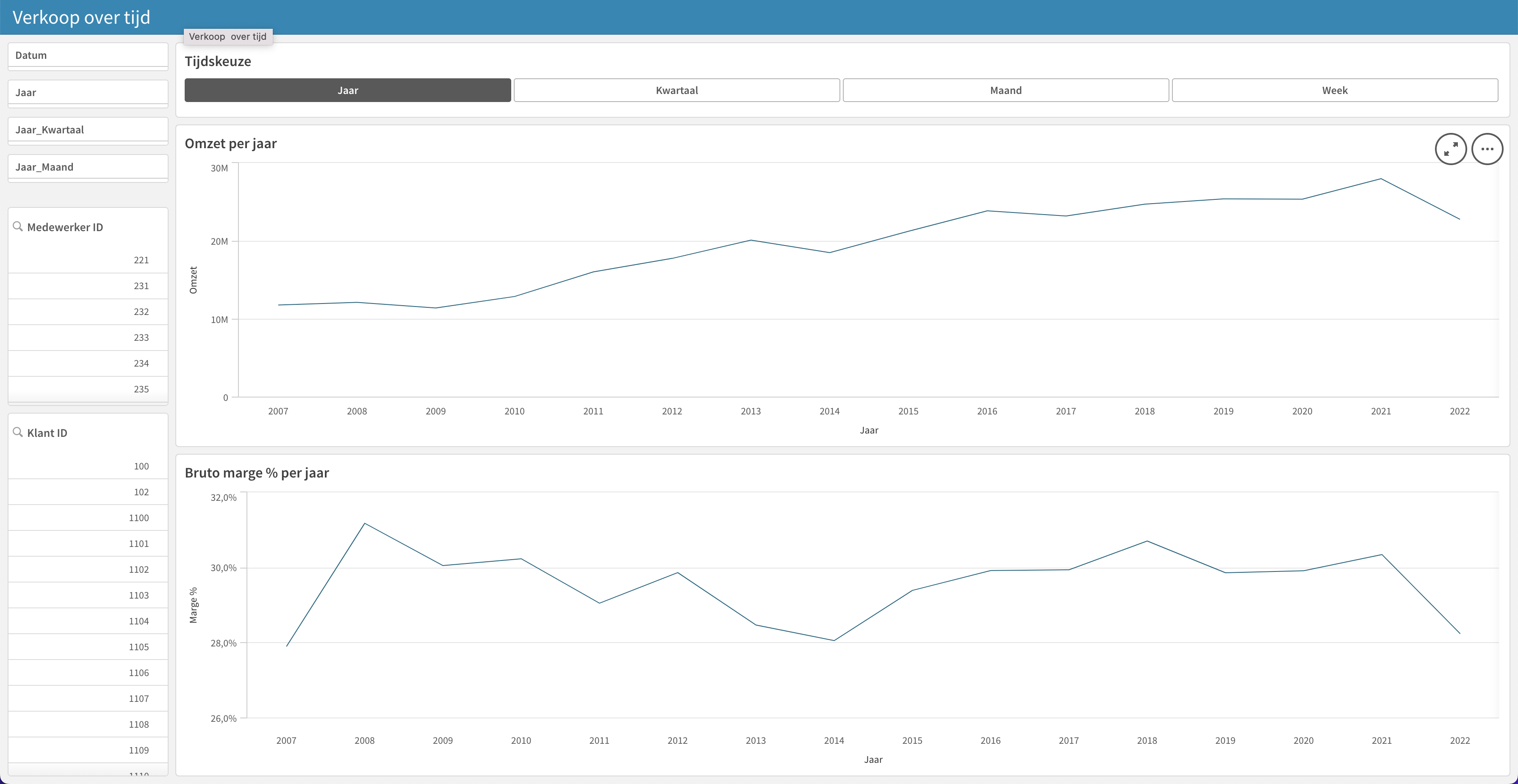Expand the Jaar filter field
The width and height of the screenshot is (1518, 784).
(88, 92)
